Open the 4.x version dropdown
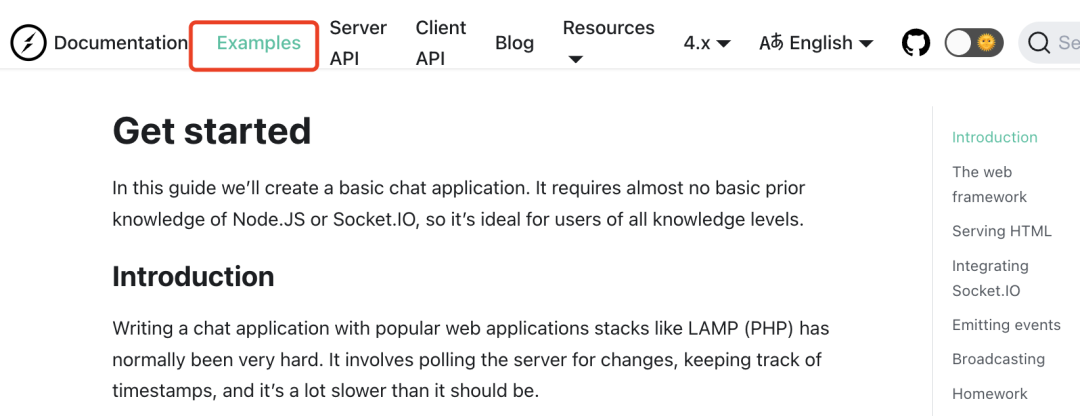 click(x=707, y=43)
